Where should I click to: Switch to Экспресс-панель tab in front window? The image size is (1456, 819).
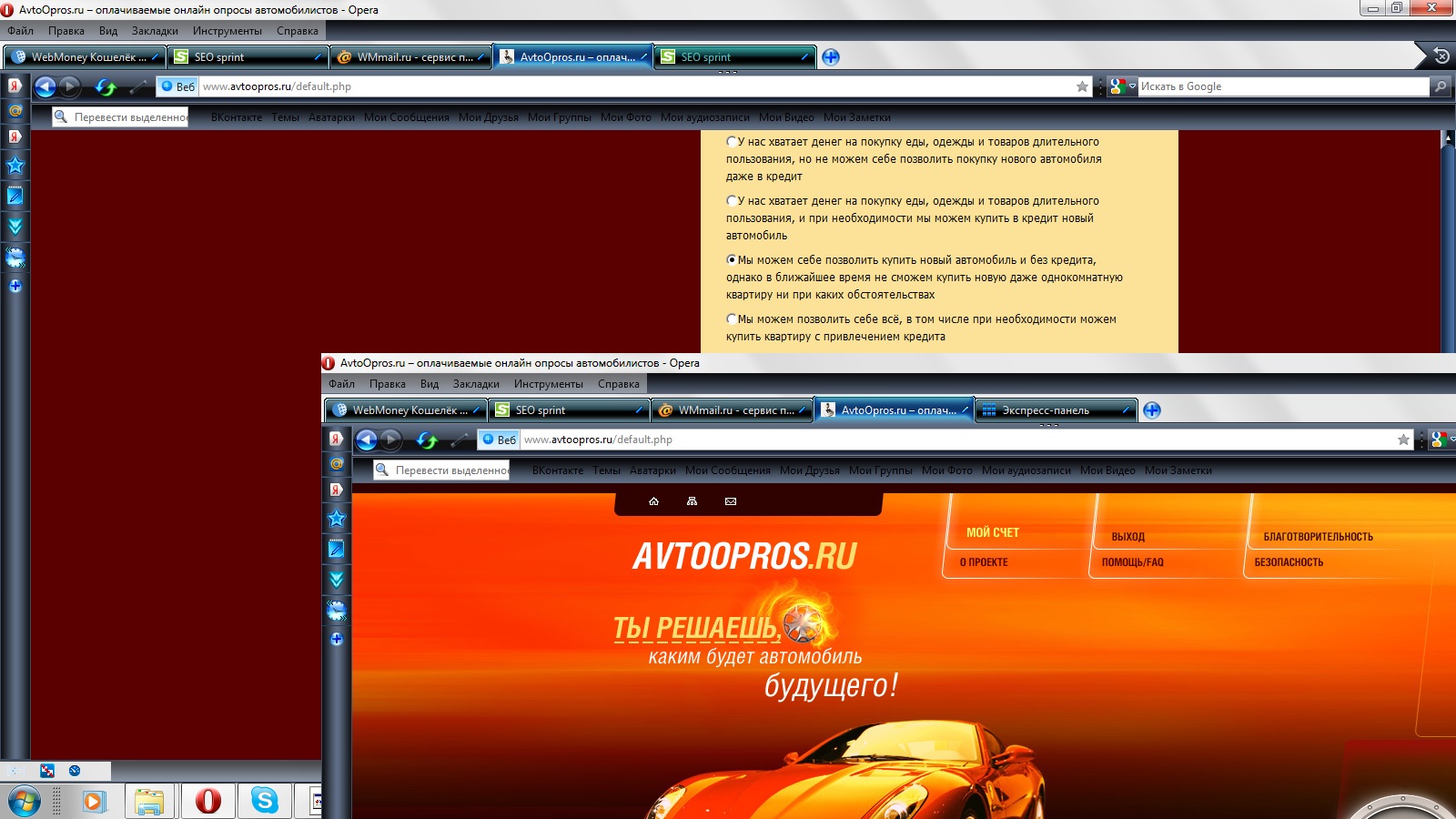(1057, 409)
